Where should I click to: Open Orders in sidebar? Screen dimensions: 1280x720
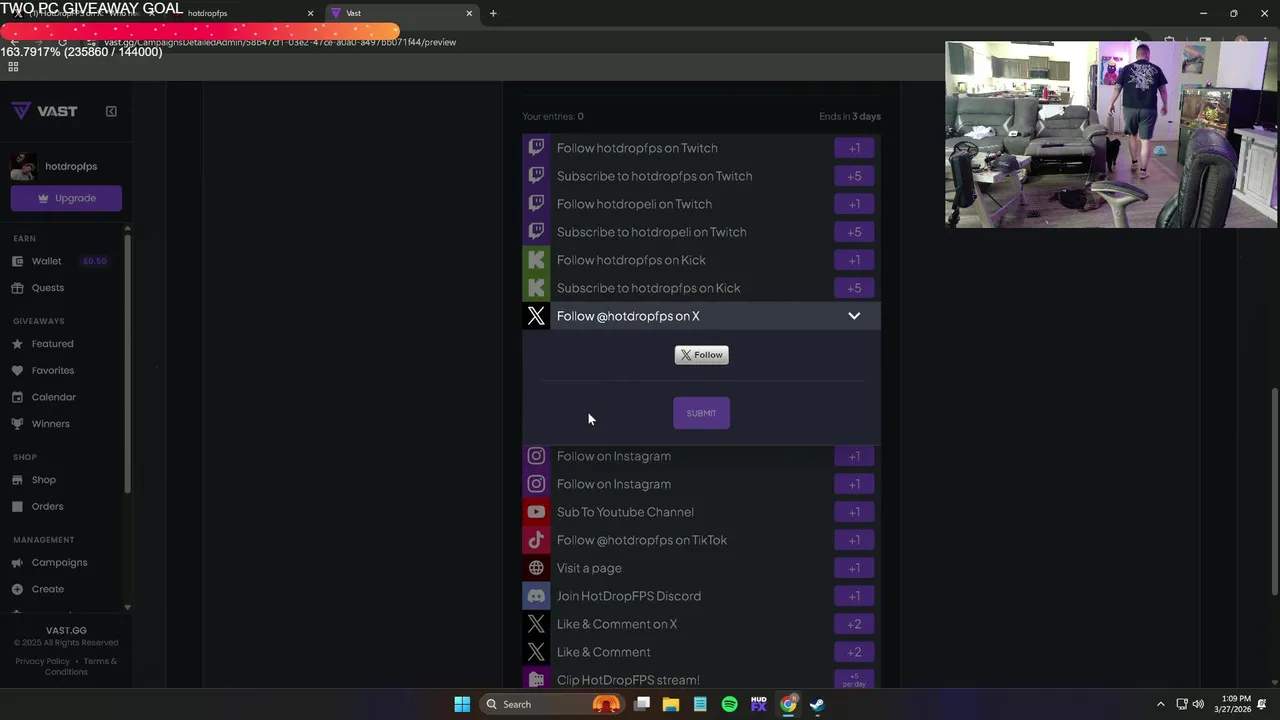point(47,507)
